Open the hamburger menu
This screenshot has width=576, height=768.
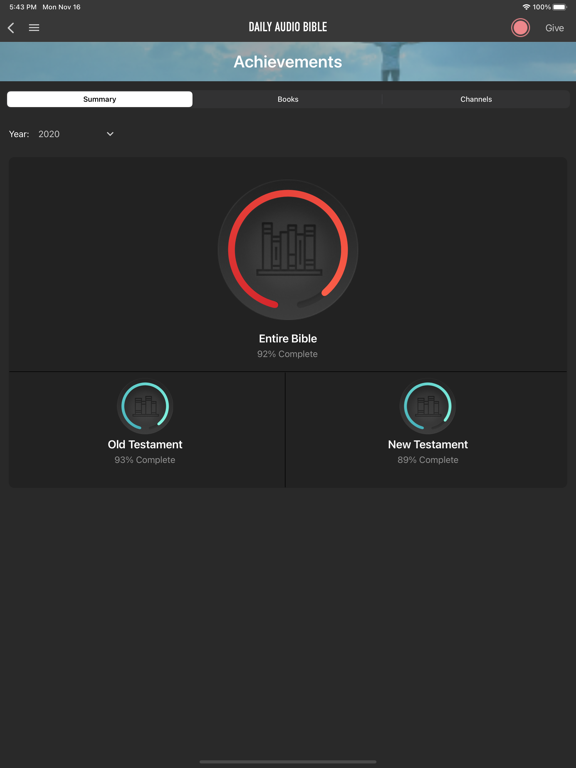[34, 28]
